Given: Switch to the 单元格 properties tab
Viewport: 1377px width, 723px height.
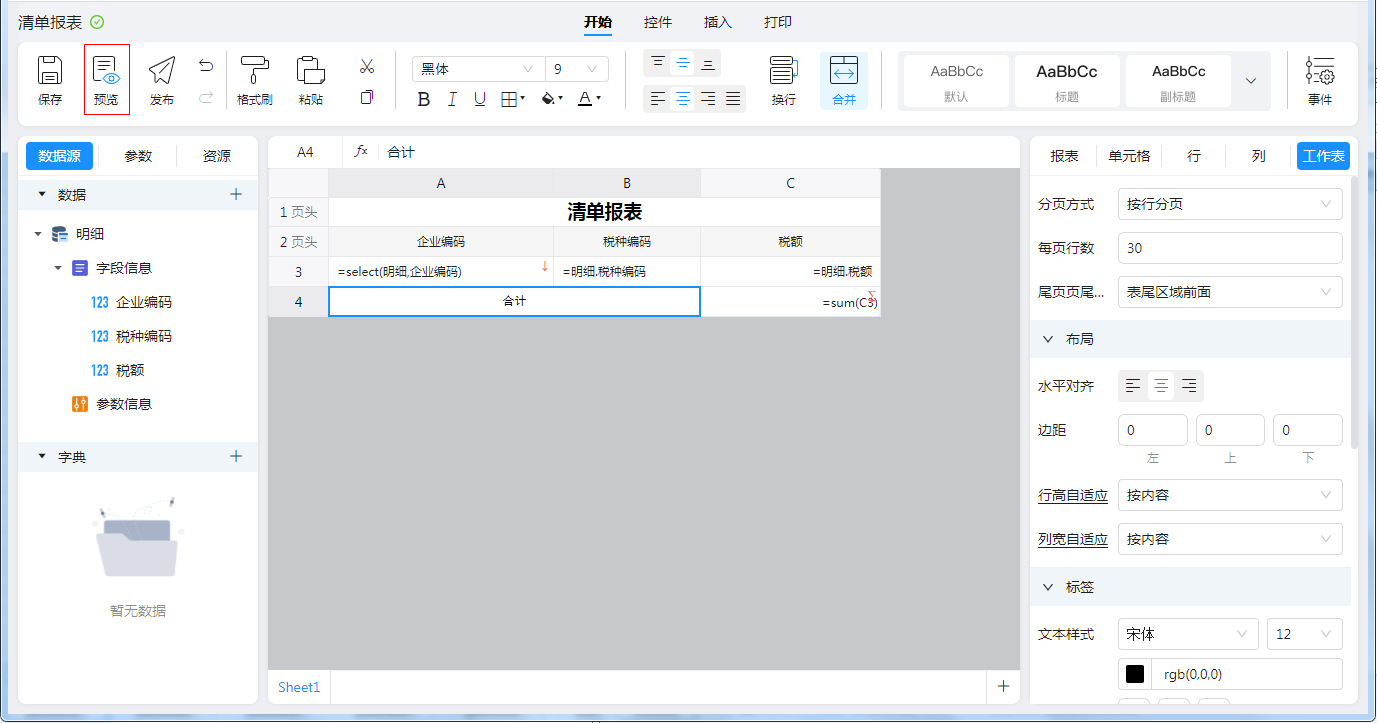Looking at the screenshot, I should pyautogui.click(x=1129, y=156).
